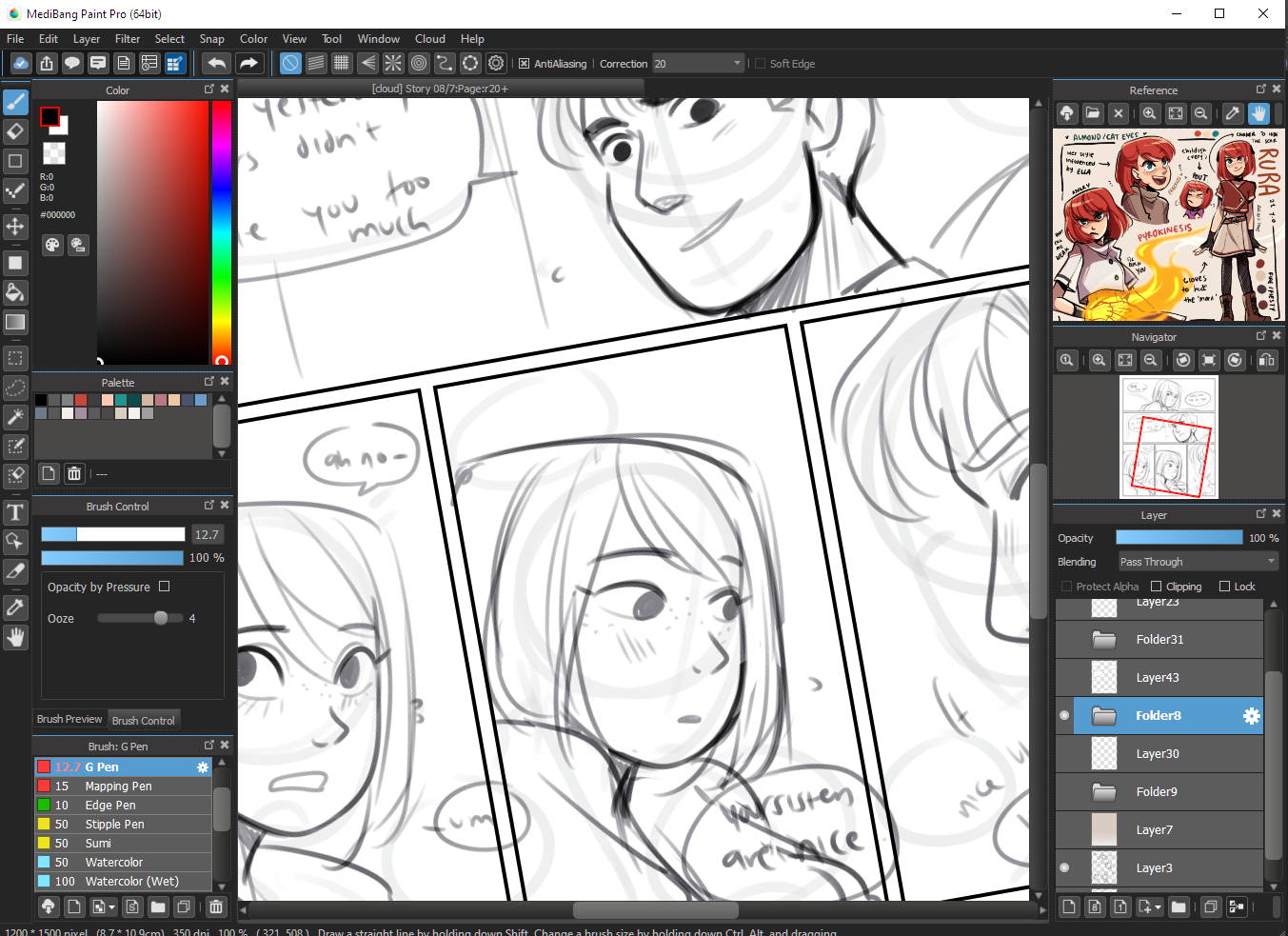This screenshot has height=936, width=1288.
Task: Open a file in the Reference panel
Action: tap(1093, 113)
